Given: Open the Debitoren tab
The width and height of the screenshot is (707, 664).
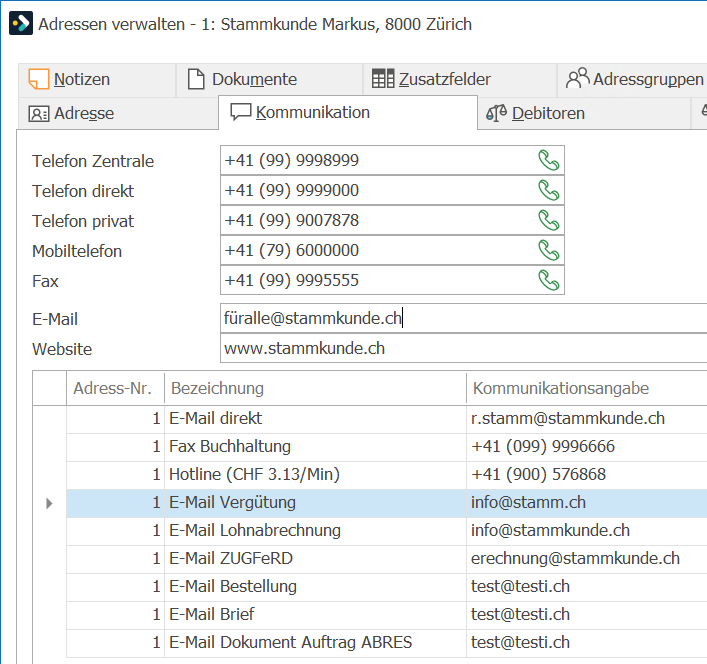Looking at the screenshot, I should click(x=584, y=114).
